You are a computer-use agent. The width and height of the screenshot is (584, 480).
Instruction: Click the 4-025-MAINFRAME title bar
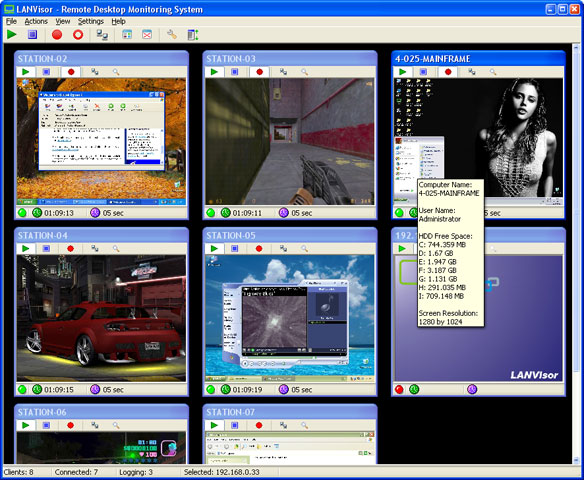[x=478, y=59]
